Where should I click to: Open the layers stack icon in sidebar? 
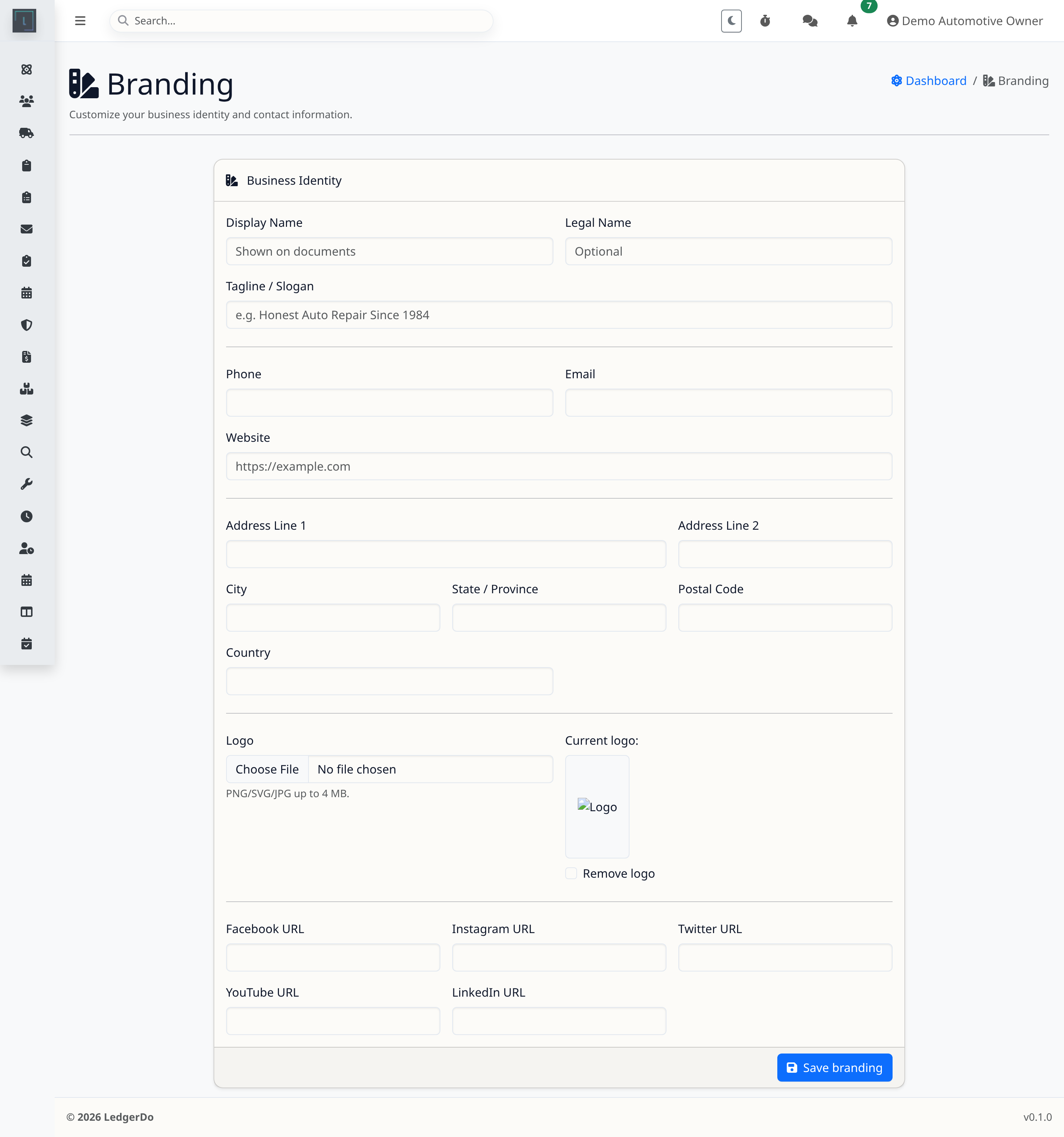26,420
